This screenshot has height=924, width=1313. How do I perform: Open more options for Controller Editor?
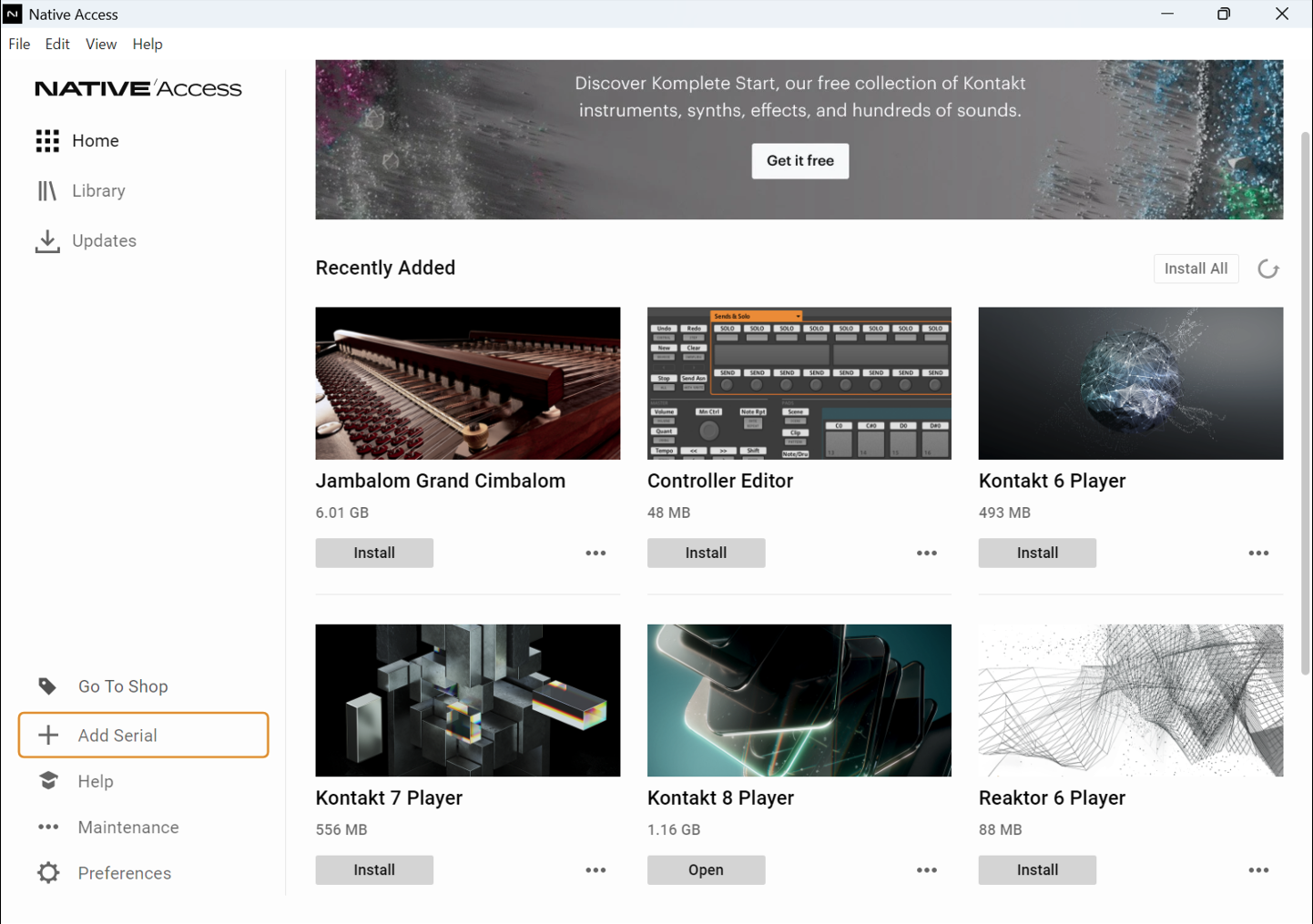927,553
